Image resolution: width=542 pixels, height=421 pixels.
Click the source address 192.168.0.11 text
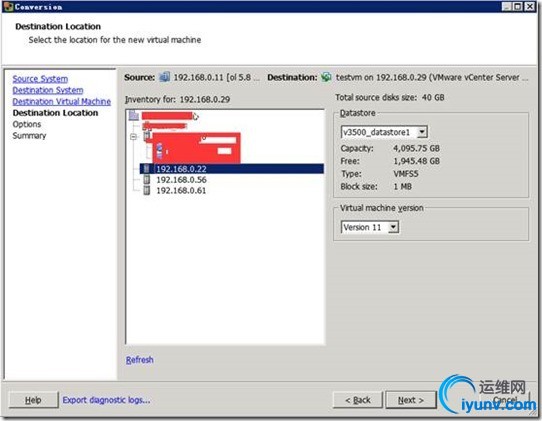[198, 77]
